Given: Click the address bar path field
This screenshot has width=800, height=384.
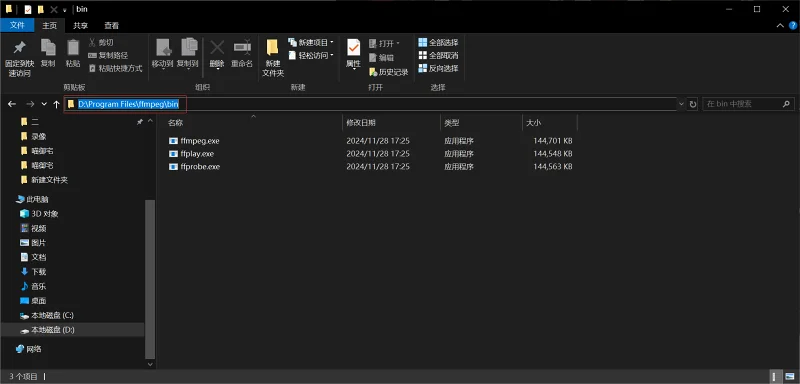Looking at the screenshot, I should pos(370,104).
